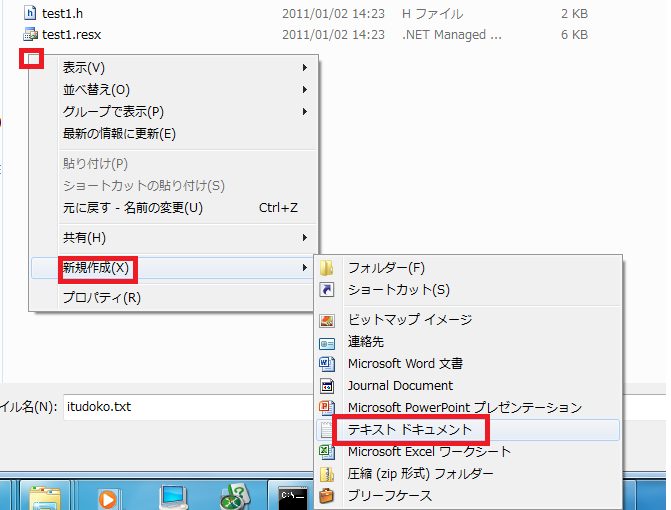Image resolution: width=671 pixels, height=510 pixels.
Task: Launch Media Player from the taskbar
Action: click(x=109, y=496)
